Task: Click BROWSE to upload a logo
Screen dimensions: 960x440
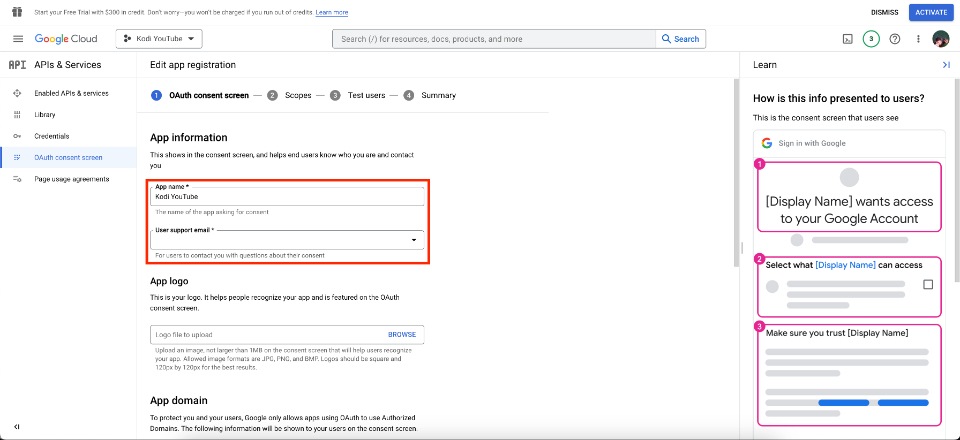Action: pyautogui.click(x=402, y=335)
